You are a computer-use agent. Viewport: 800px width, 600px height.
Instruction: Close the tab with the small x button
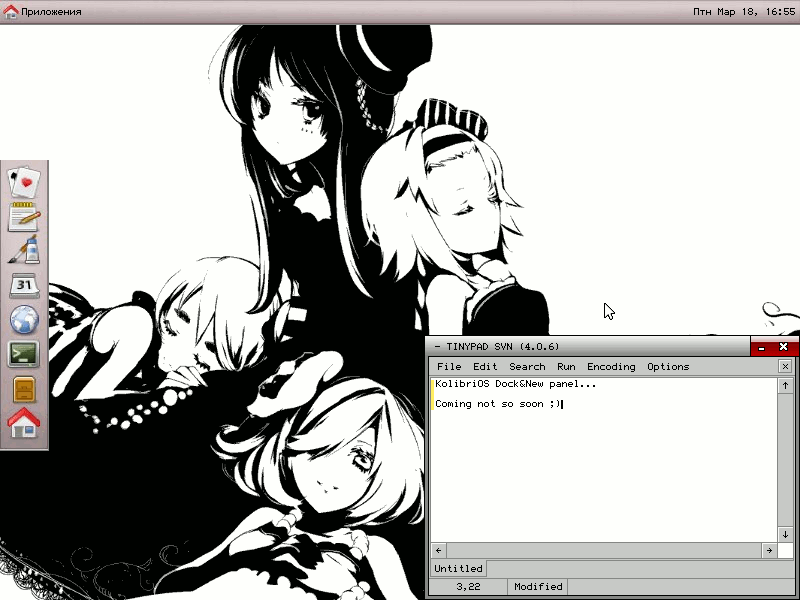pyautogui.click(x=785, y=367)
